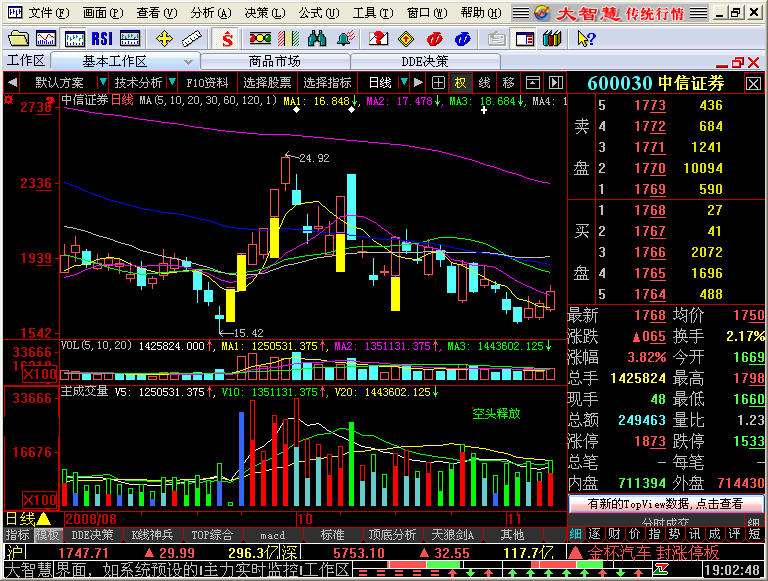This screenshot has height=581, width=768.
Task: Click the F10资料 button
Action: pyautogui.click(x=207, y=82)
